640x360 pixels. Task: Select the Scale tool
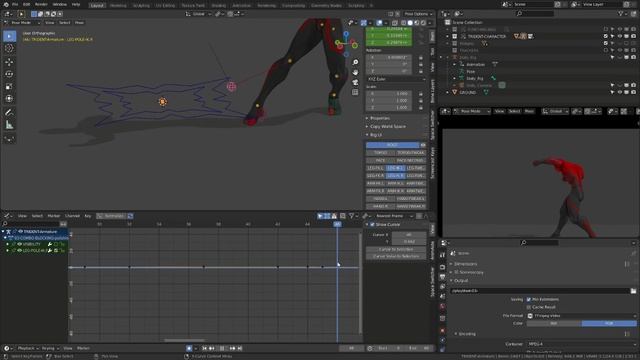(9, 87)
